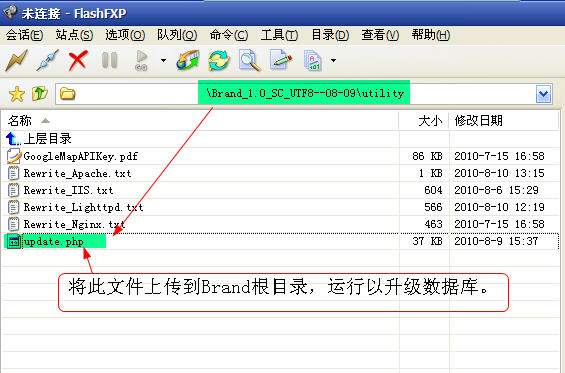565x373 pixels.
Task: Click the red X abort icon
Action: (x=78, y=60)
